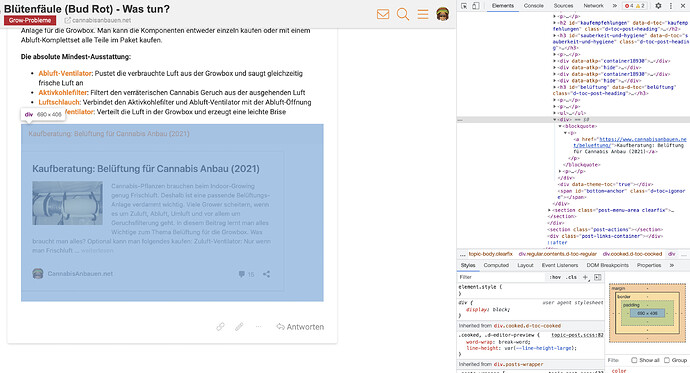Toggle .cls element classes panel
Viewport: 690px width, 373px height.
pos(572,277)
